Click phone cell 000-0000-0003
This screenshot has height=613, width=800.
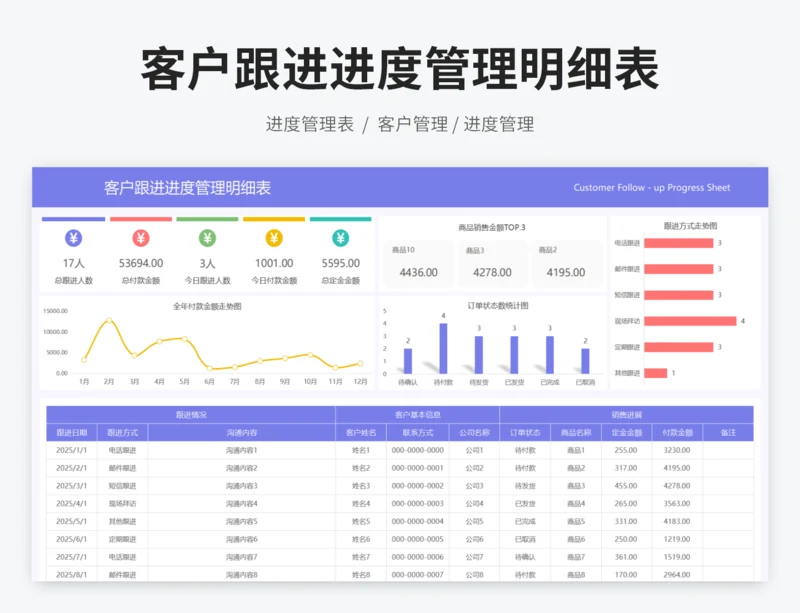coord(417,504)
